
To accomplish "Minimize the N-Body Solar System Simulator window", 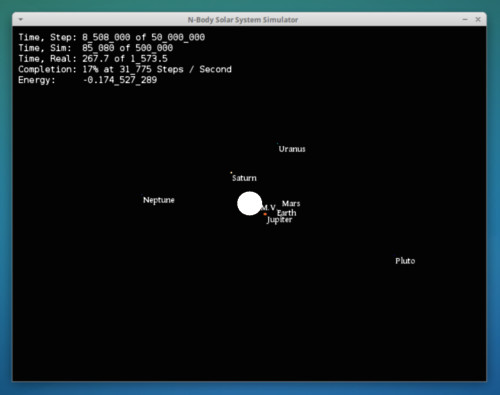I will [465, 20].
